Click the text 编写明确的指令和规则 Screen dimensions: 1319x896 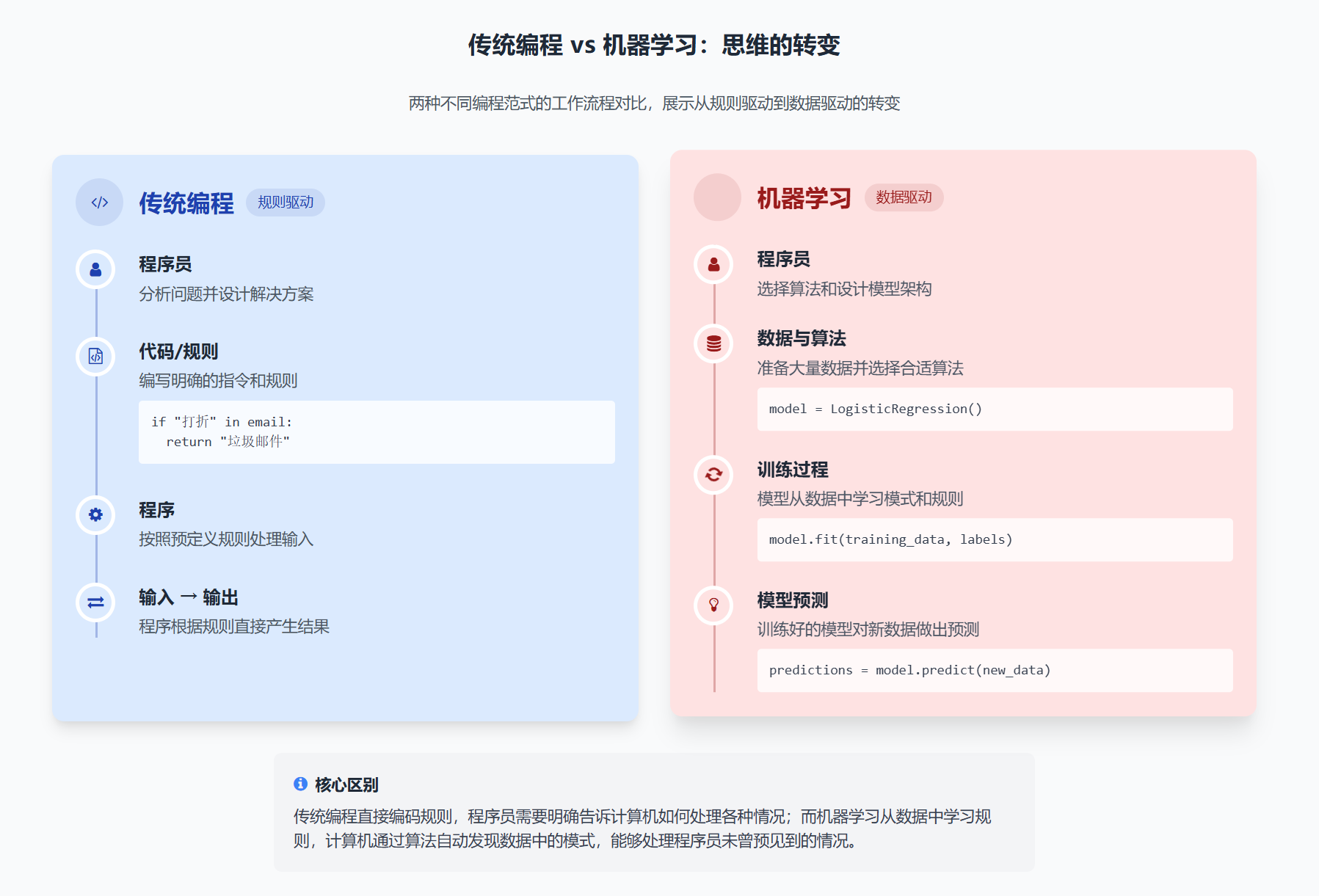[218, 381]
